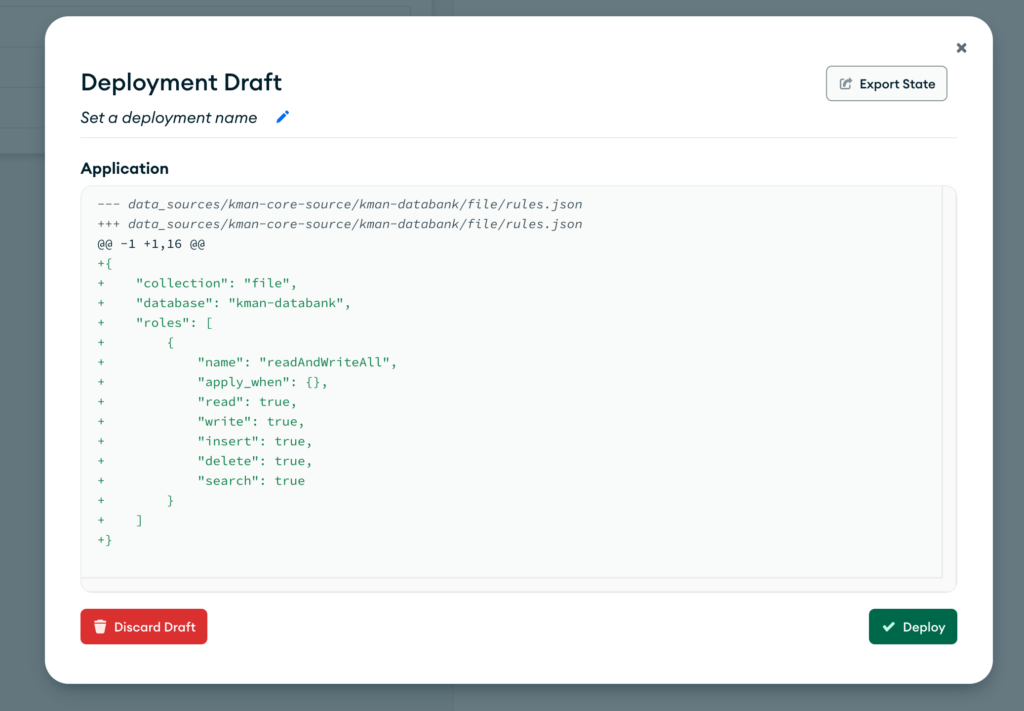This screenshot has width=1024, height=711.
Task: Close the Deployment Draft dialog
Action: pos(961,48)
